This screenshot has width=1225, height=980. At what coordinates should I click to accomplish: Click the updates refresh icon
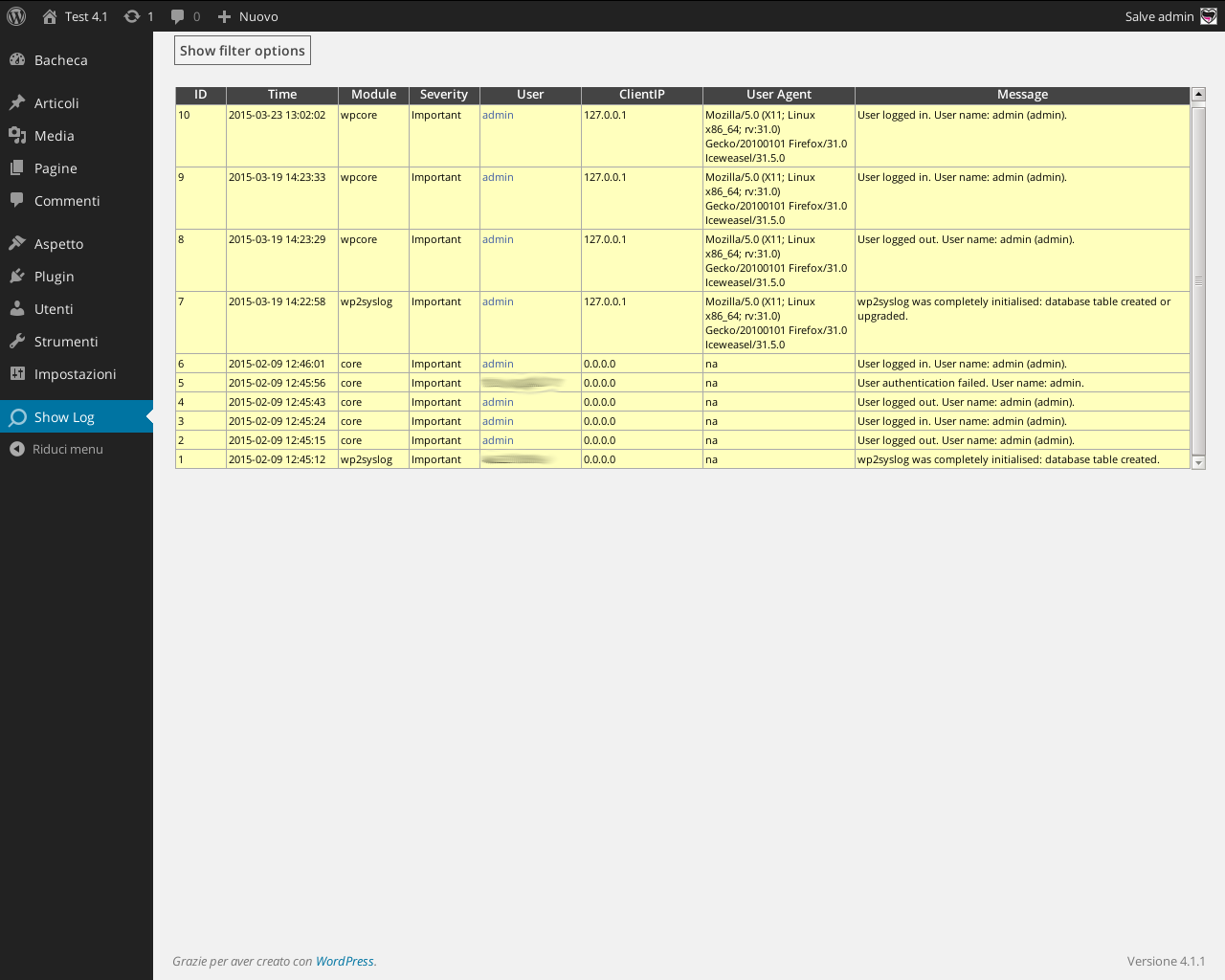pyautogui.click(x=132, y=16)
